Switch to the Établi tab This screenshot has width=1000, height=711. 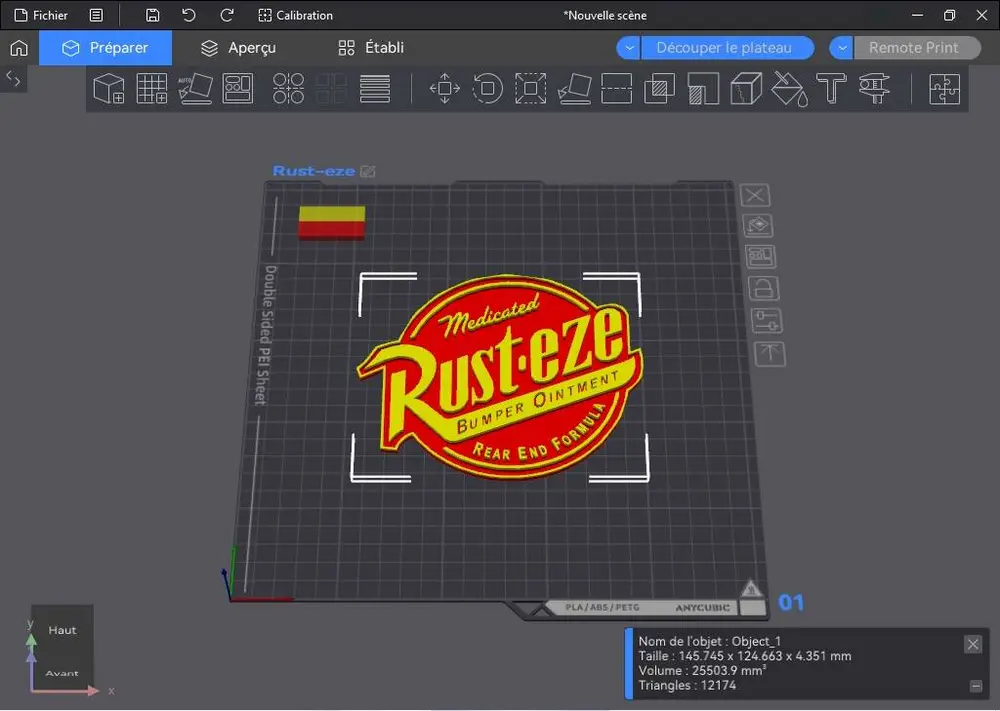pos(371,48)
